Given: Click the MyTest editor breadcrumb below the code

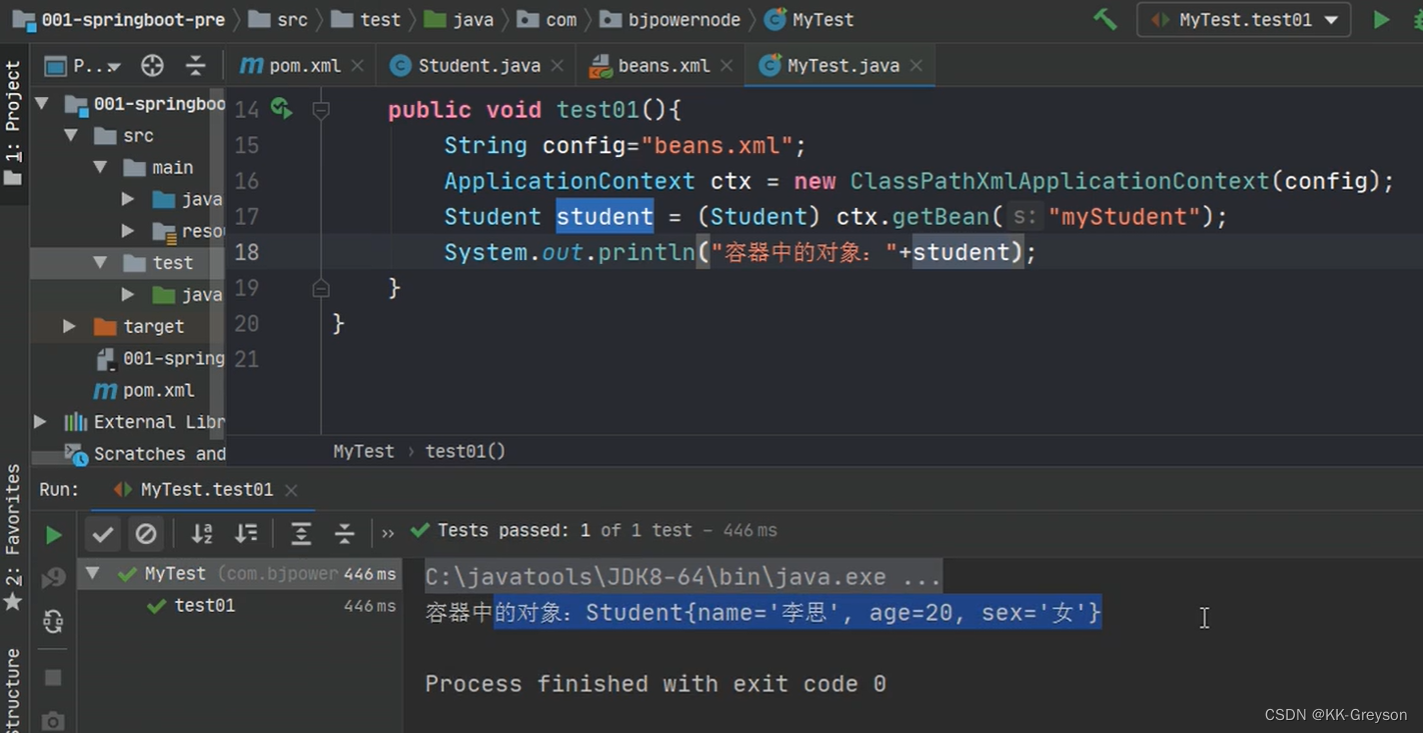Looking at the screenshot, I should (363, 451).
